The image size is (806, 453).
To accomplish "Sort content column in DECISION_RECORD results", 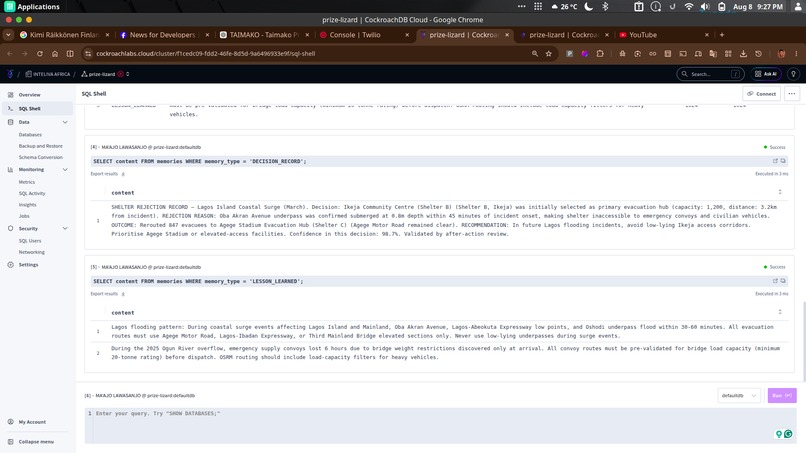I will tap(780, 192).
